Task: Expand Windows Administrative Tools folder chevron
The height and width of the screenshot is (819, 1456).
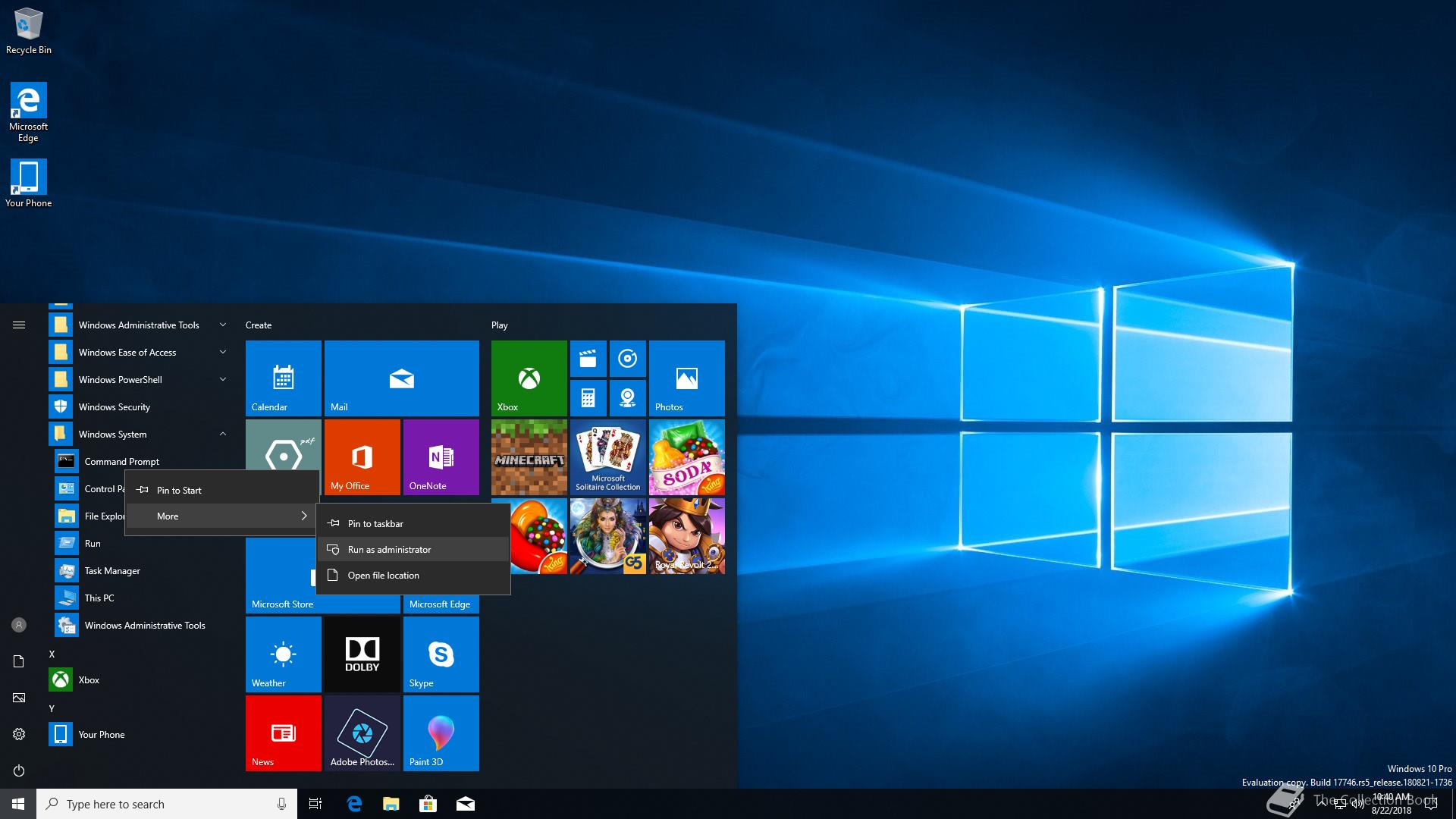Action: [222, 325]
